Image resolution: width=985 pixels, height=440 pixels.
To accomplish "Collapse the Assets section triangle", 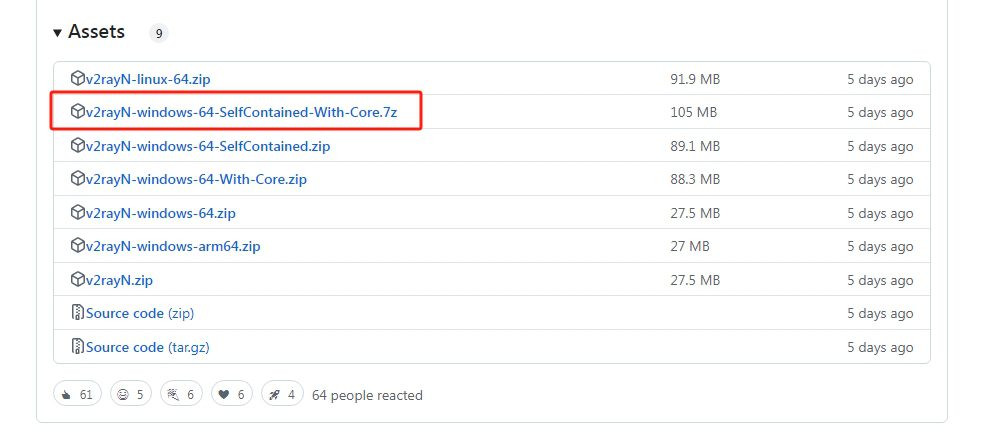I will 58,33.
